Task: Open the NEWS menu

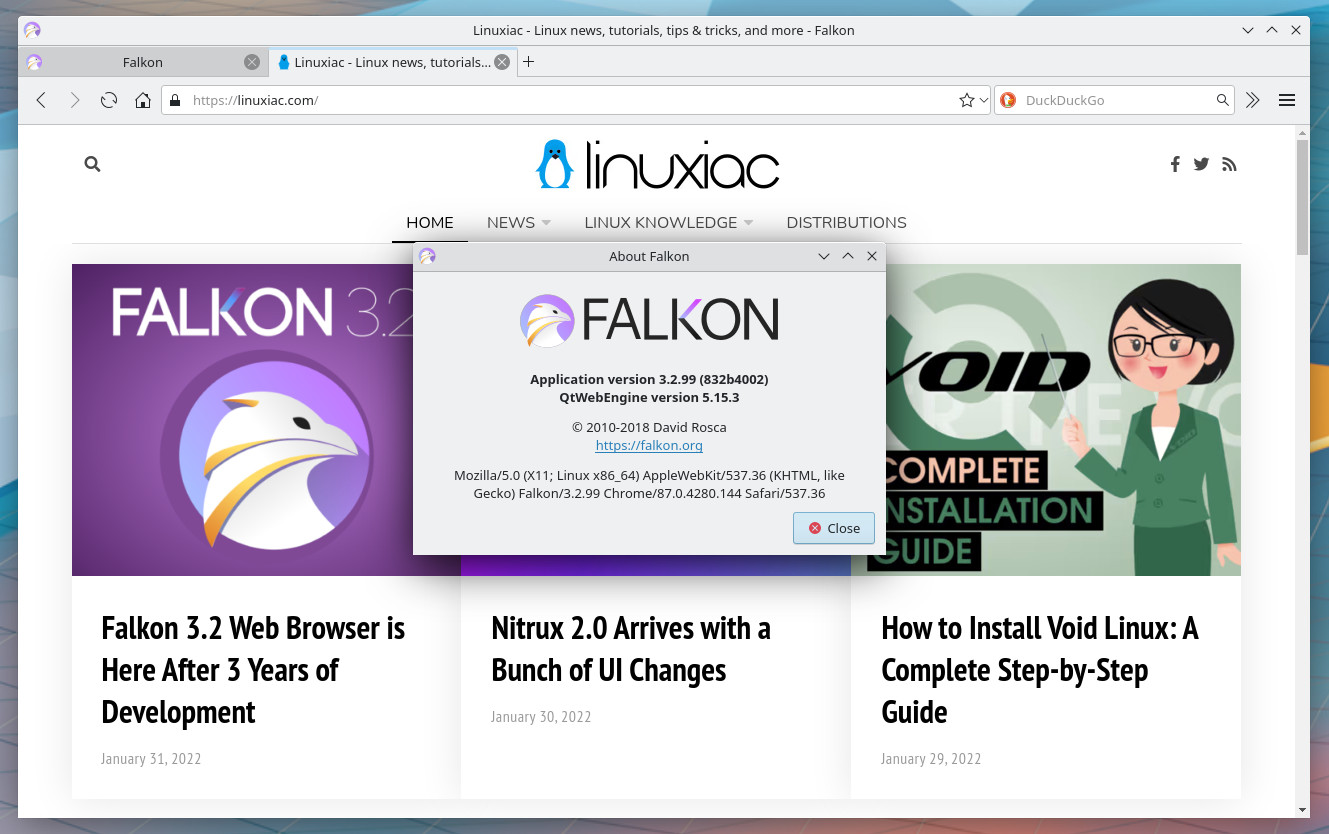Action: [x=511, y=223]
